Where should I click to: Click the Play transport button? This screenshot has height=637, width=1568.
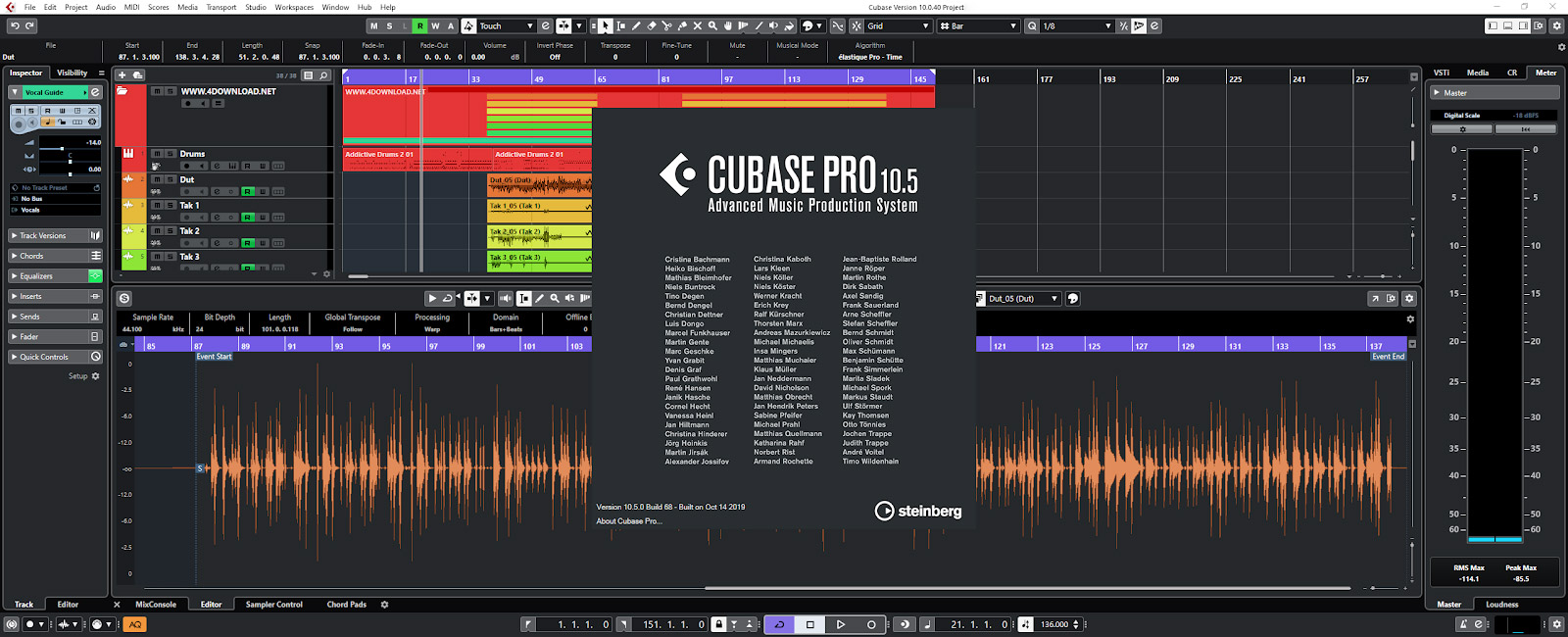840,624
